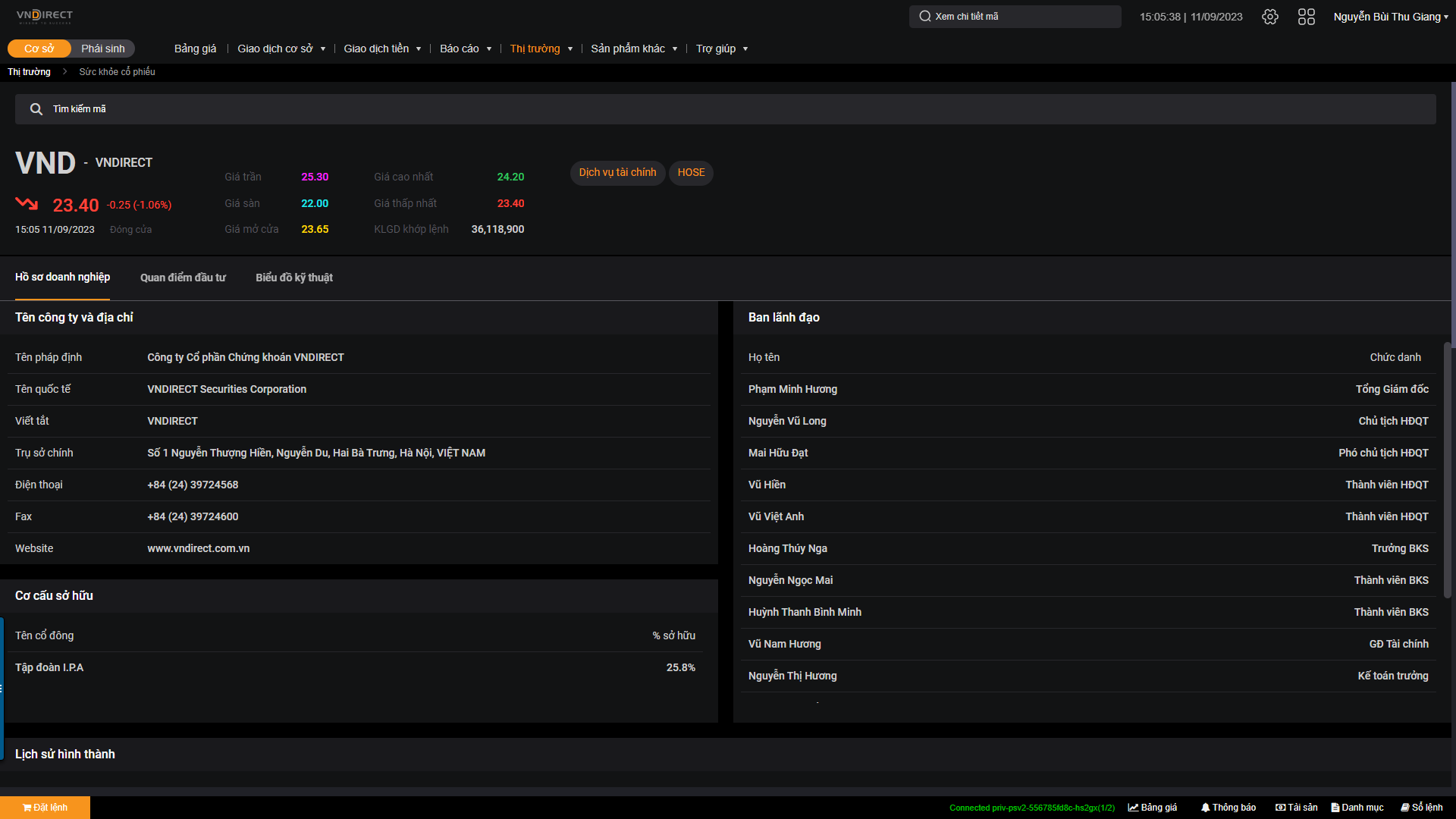Select the 'Biểu đồ kỹ thuật' tab
This screenshot has width=1456, height=819.
[x=294, y=278]
